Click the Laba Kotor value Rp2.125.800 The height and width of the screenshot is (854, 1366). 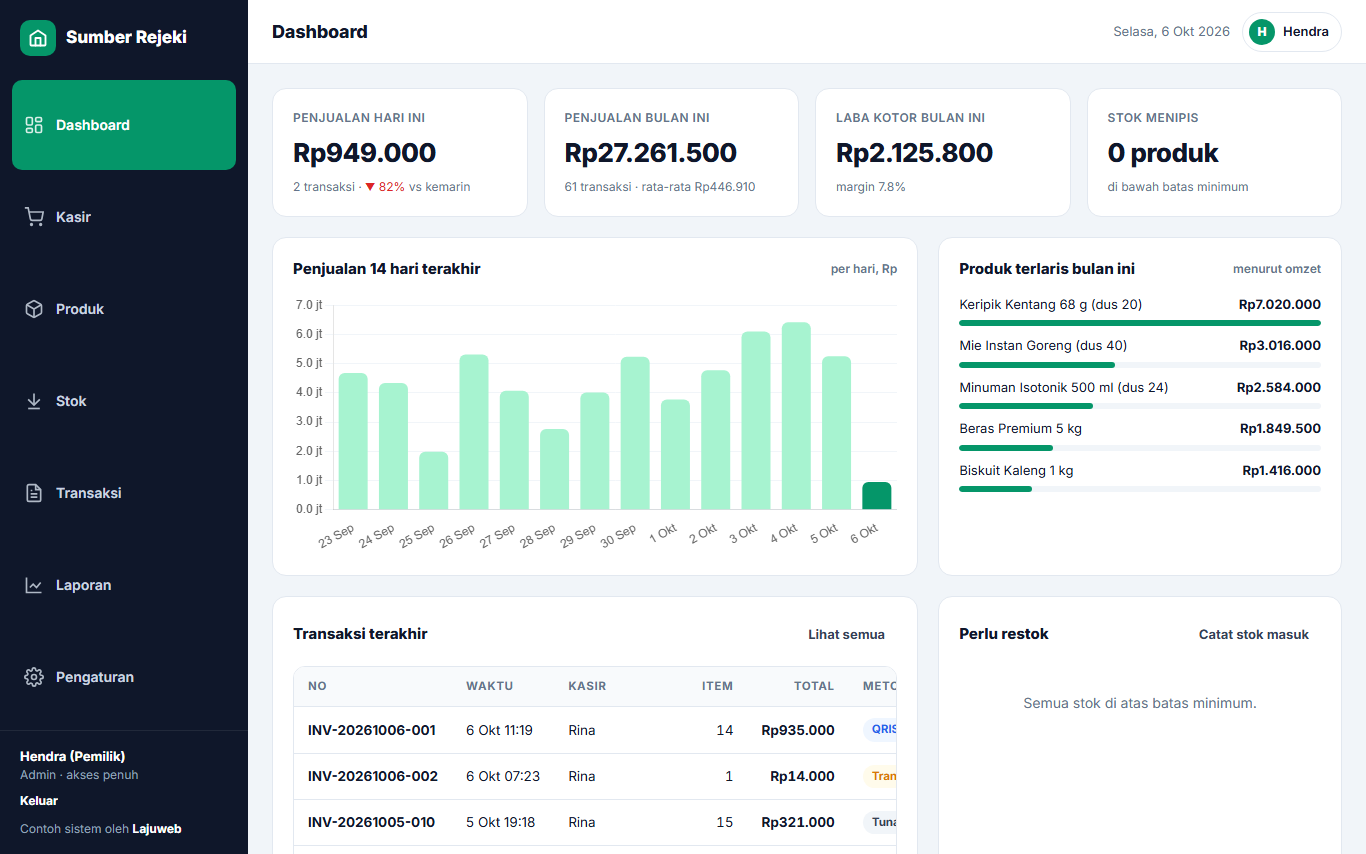coord(915,153)
